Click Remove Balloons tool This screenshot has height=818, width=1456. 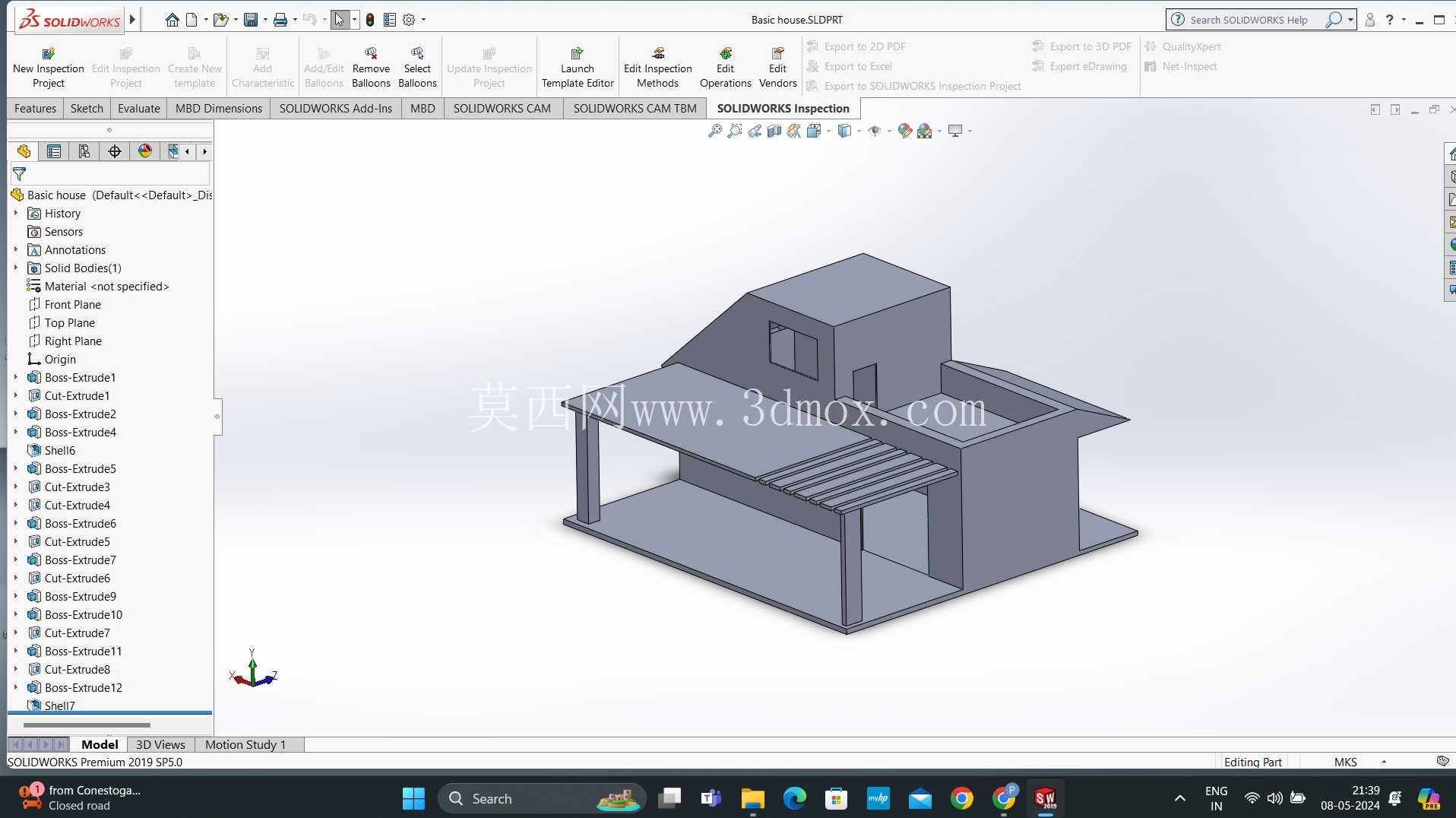pos(371,68)
